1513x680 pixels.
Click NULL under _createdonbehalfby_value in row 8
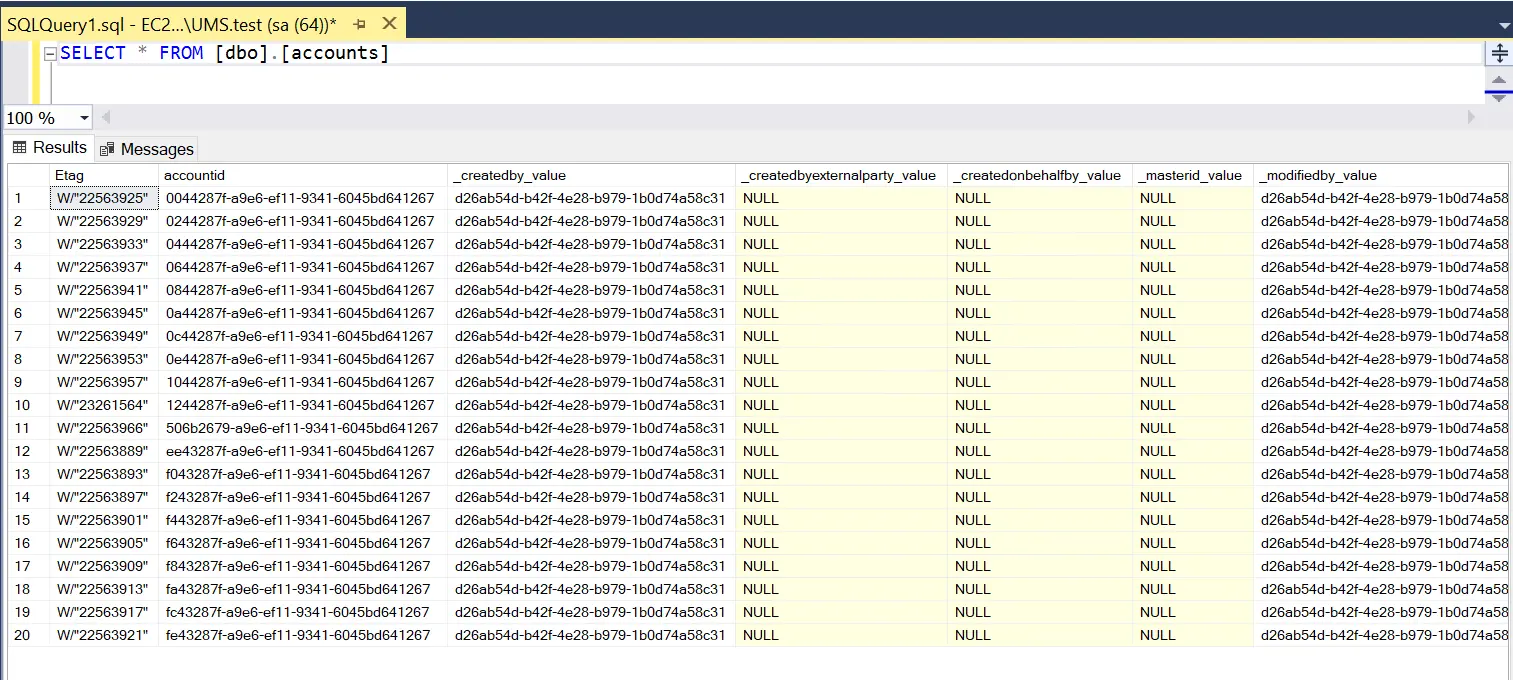pos(1040,359)
